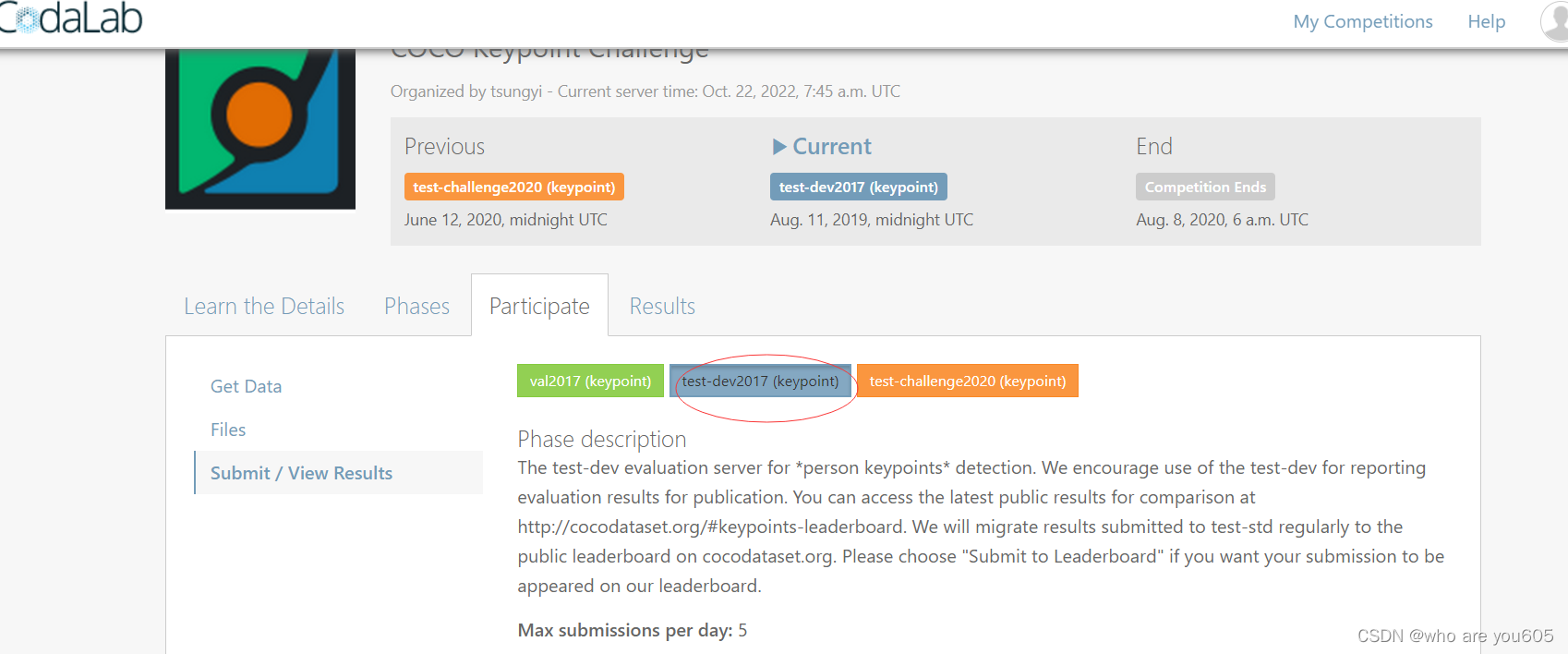Click the Current phase play arrow icon
Viewport: 1568px width, 654px height.
coord(779,147)
